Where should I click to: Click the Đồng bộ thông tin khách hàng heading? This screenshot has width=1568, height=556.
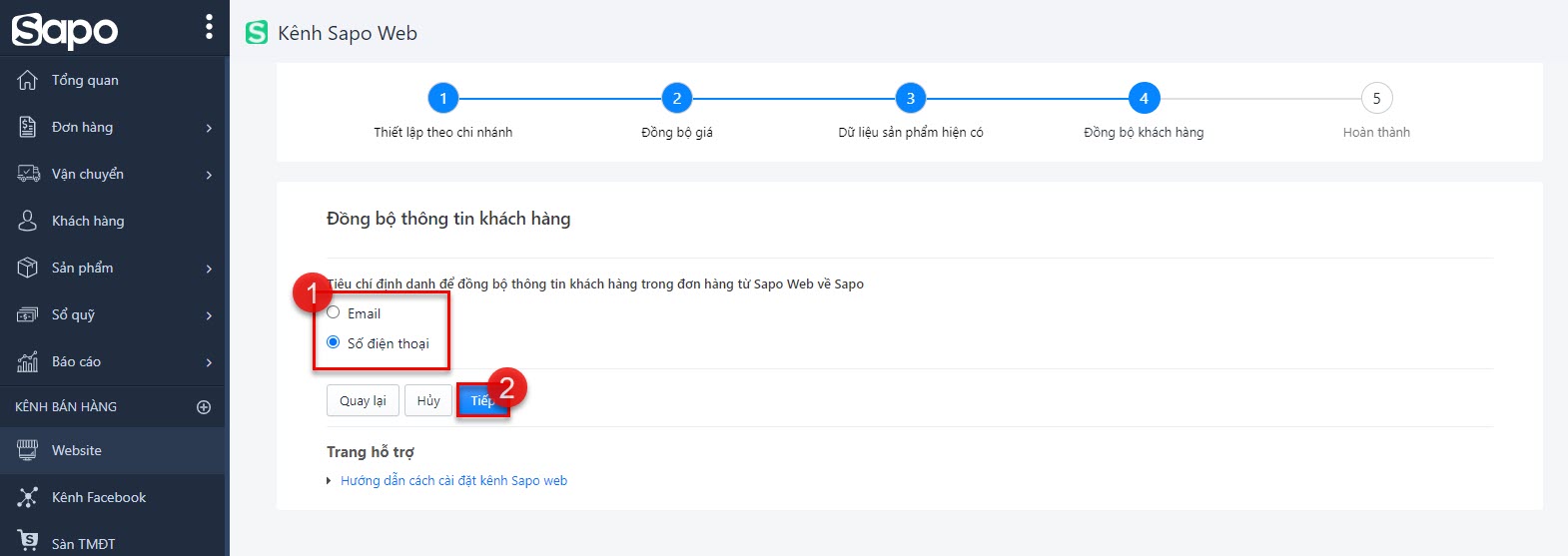pyautogui.click(x=448, y=219)
